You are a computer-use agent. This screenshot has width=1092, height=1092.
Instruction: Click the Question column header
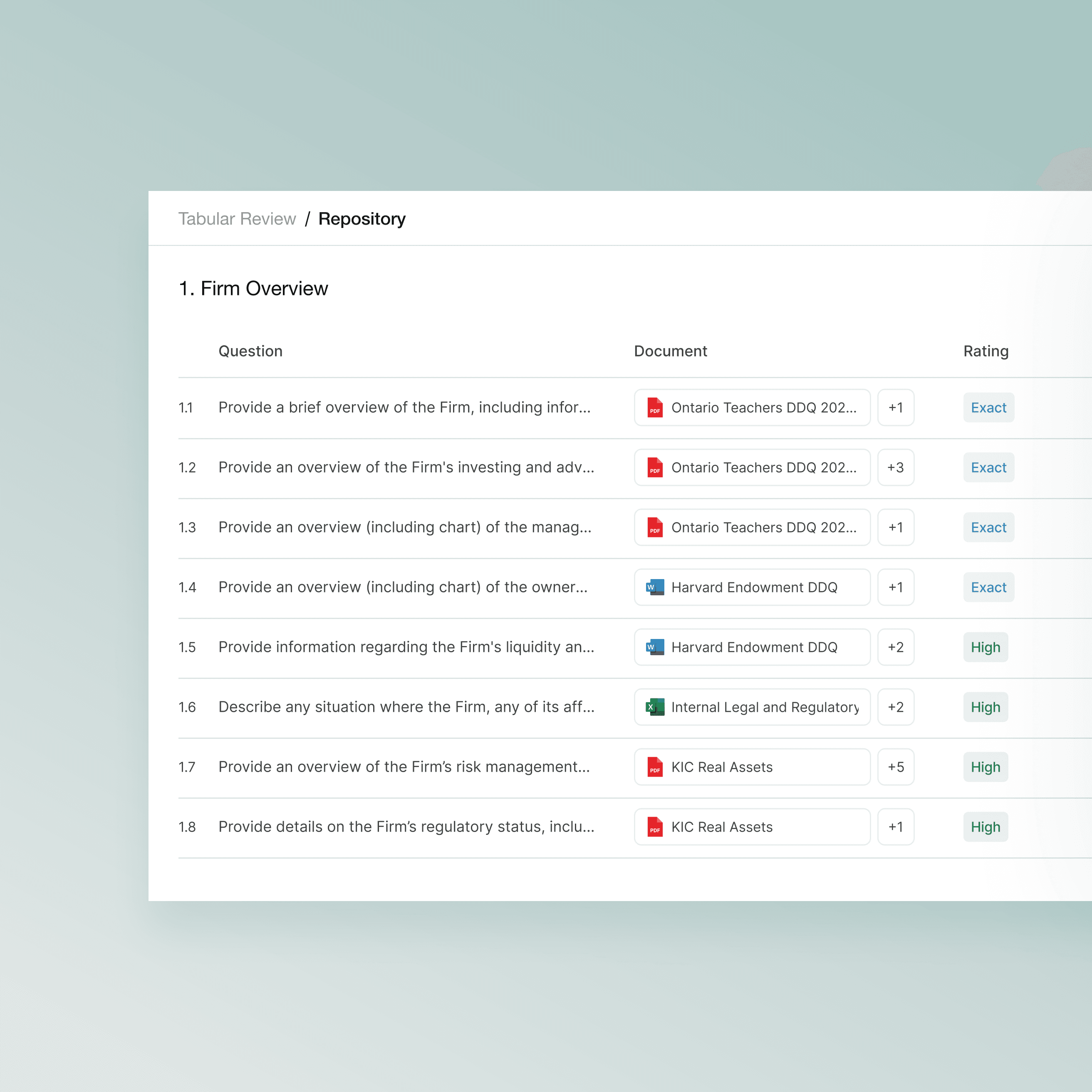(x=250, y=351)
